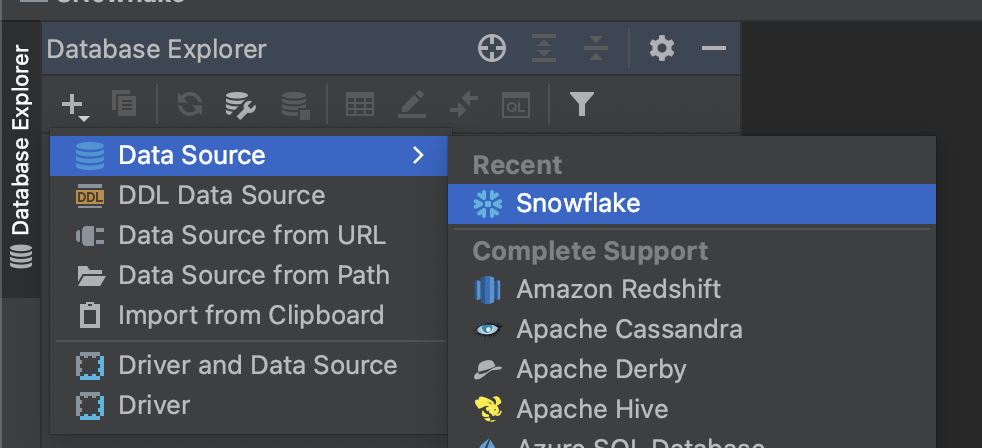Click the Select Opened File target icon
The image size is (982, 448).
(x=492, y=48)
